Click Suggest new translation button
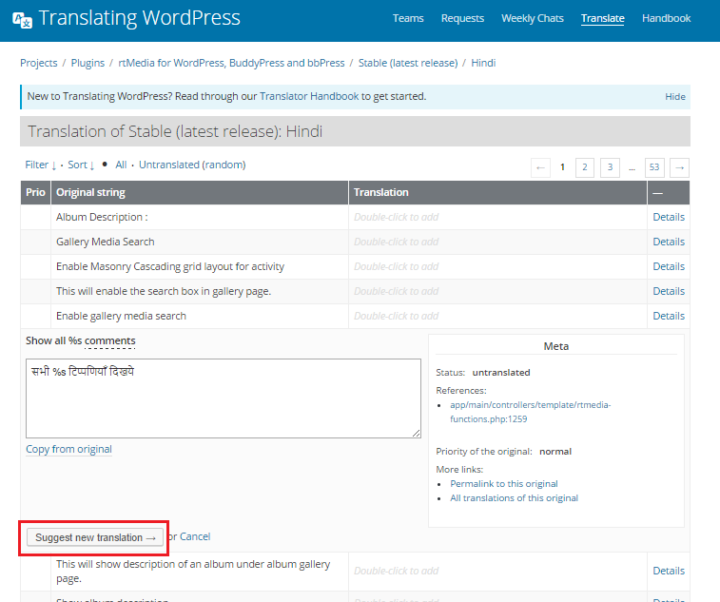This screenshot has width=720, height=602. click(96, 538)
